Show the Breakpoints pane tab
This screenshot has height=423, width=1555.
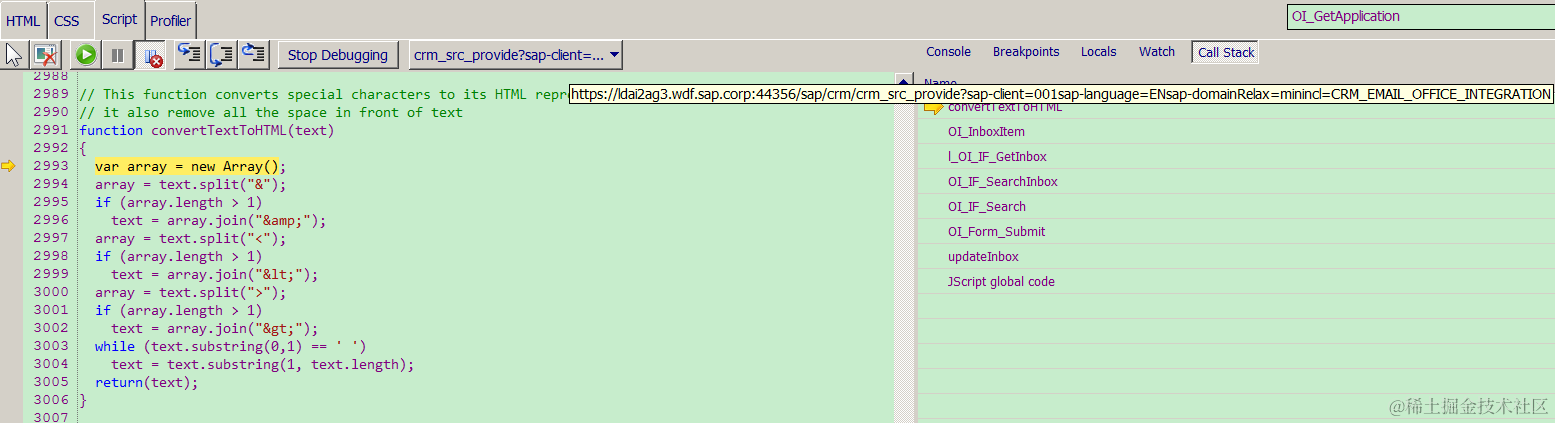(x=1026, y=52)
